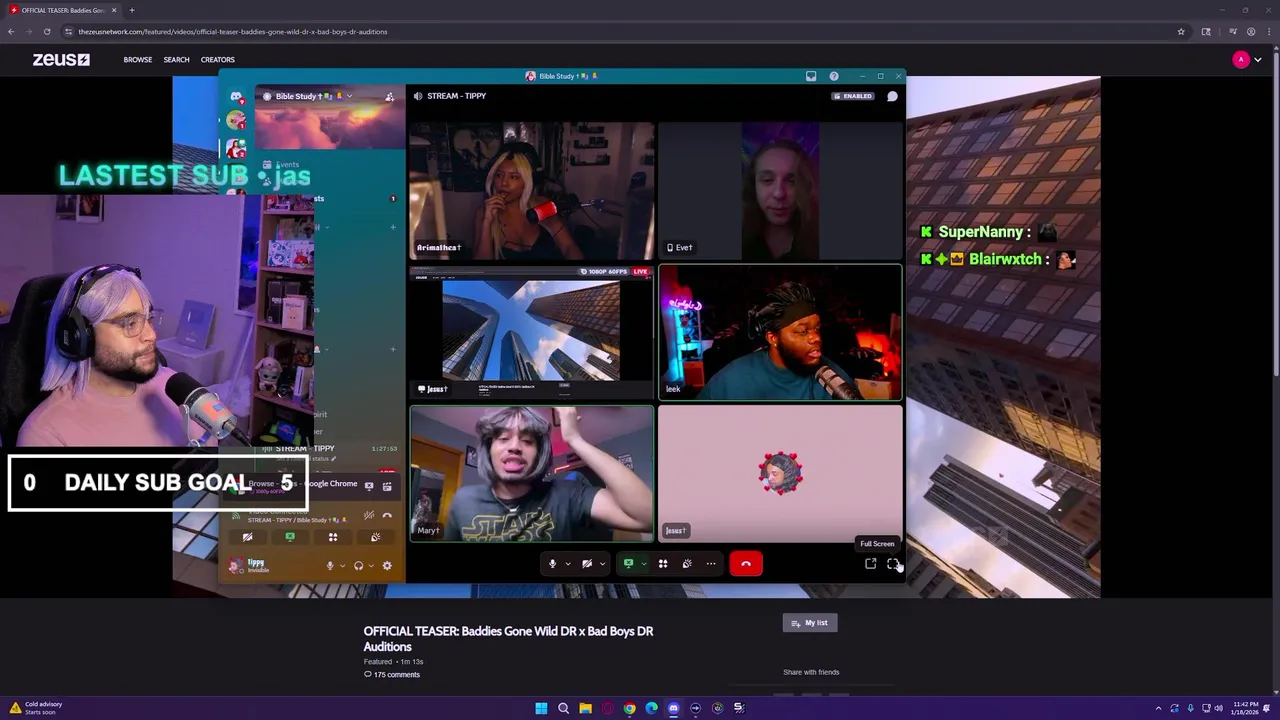Open SEARCH in Zeus navigation
This screenshot has height=720, width=1280.
click(176, 60)
